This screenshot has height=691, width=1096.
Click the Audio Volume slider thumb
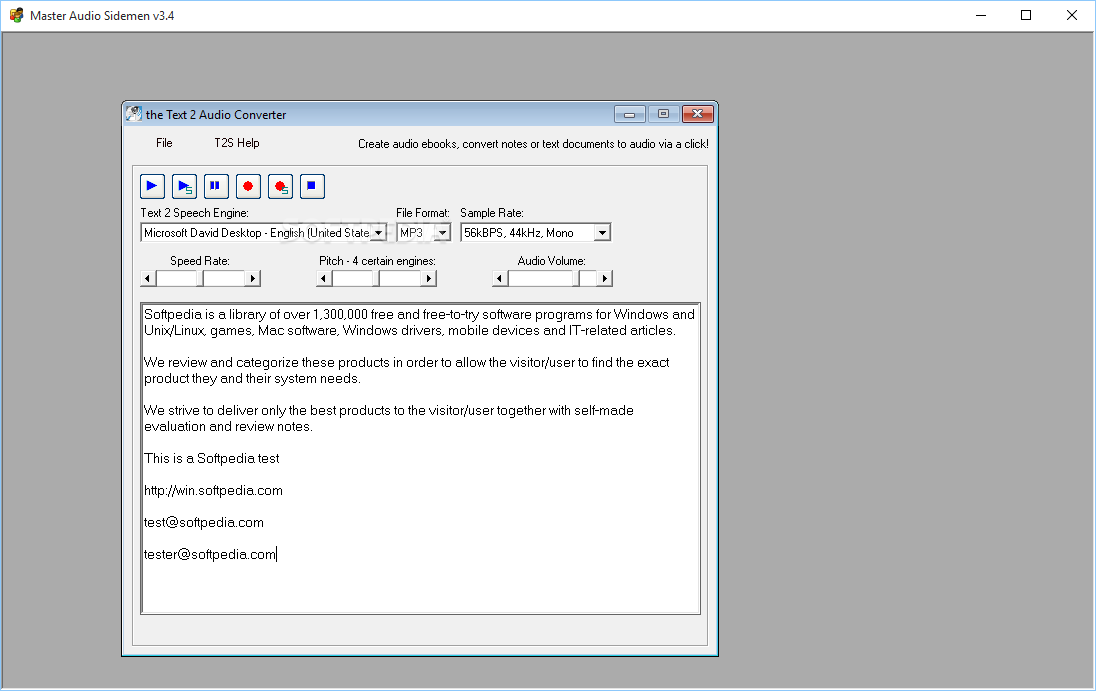pyautogui.click(x=576, y=279)
